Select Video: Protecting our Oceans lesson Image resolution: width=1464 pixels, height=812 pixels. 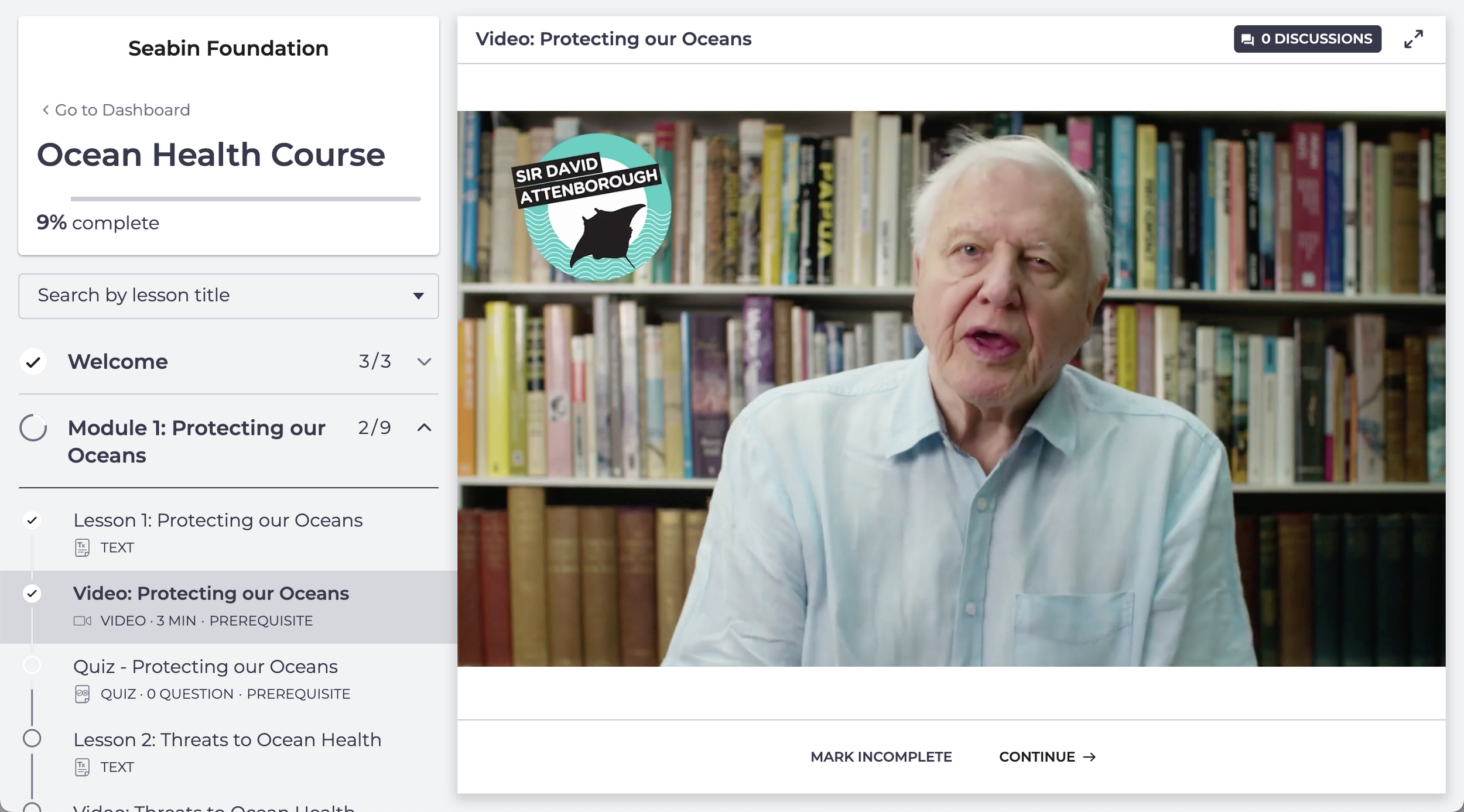coord(211,594)
